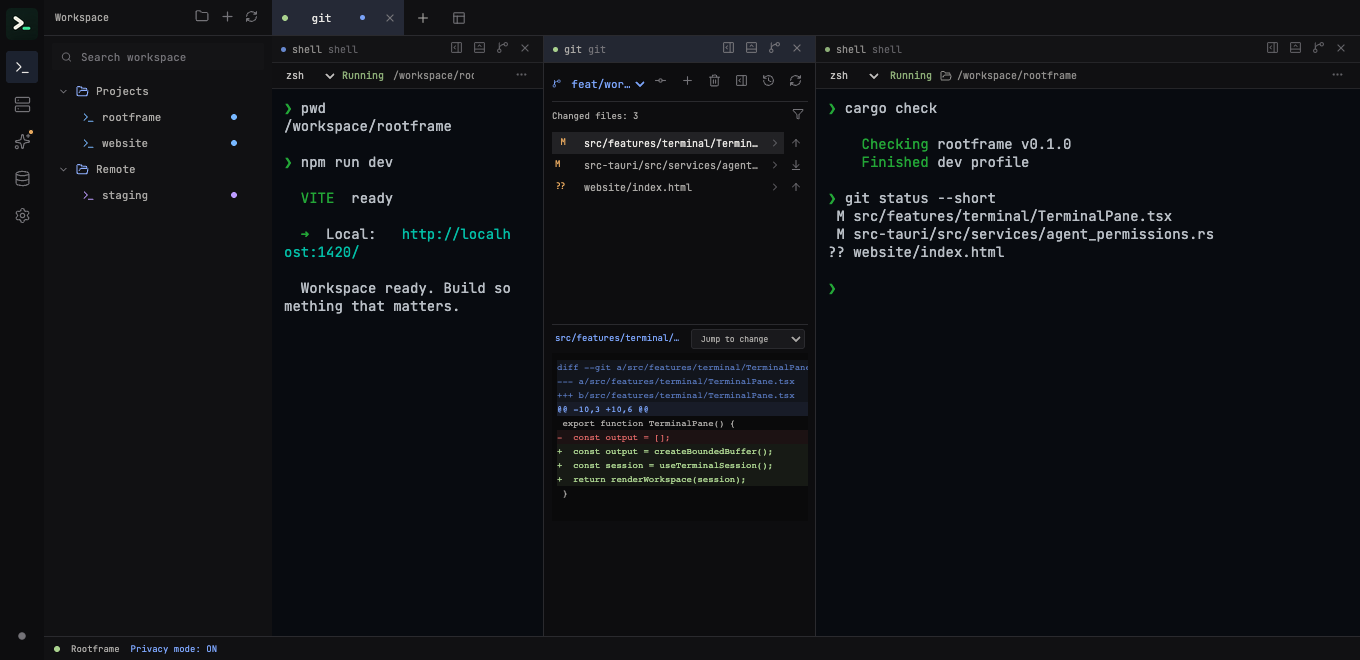Collapse the Projects folder
This screenshot has height=660, width=1360.
(x=64, y=91)
